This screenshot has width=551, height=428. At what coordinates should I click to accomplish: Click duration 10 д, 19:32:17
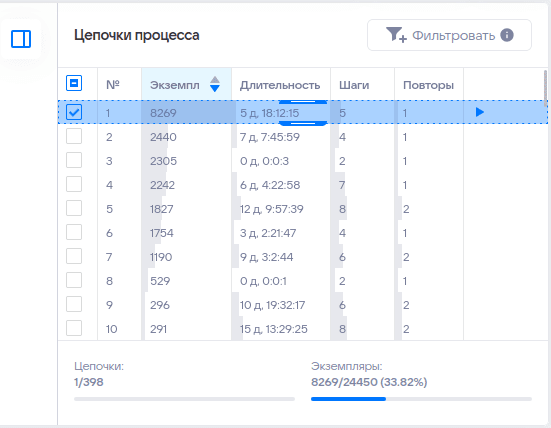273,305
